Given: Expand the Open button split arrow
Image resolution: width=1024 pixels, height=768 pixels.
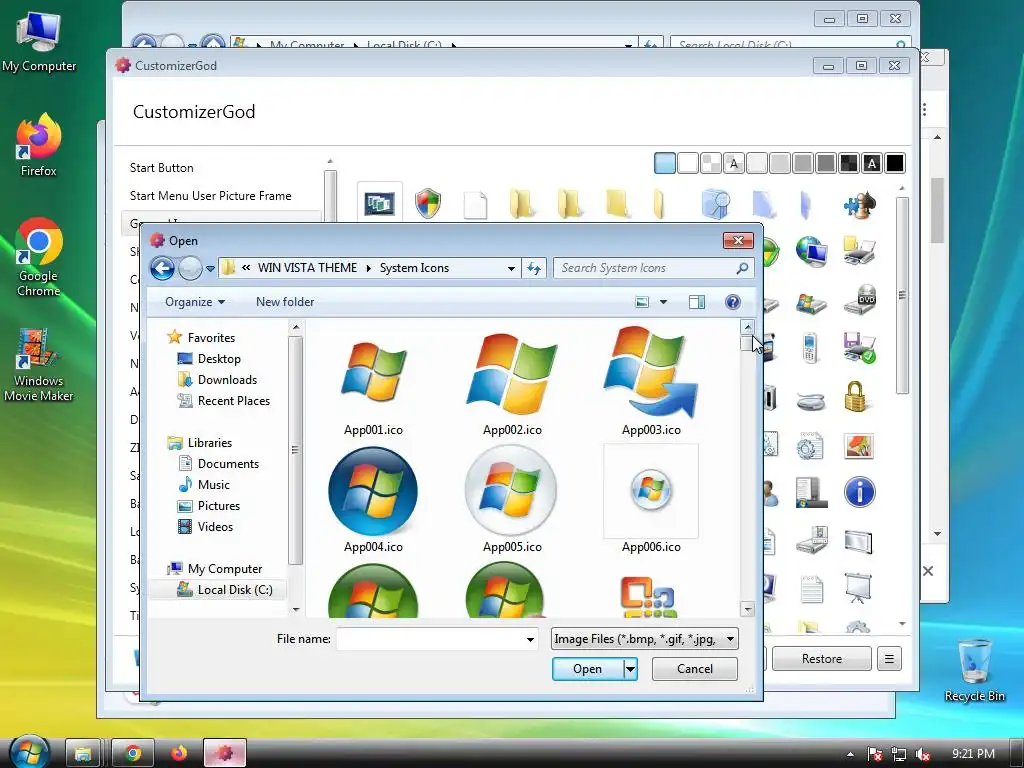Looking at the screenshot, I should pyautogui.click(x=630, y=669).
